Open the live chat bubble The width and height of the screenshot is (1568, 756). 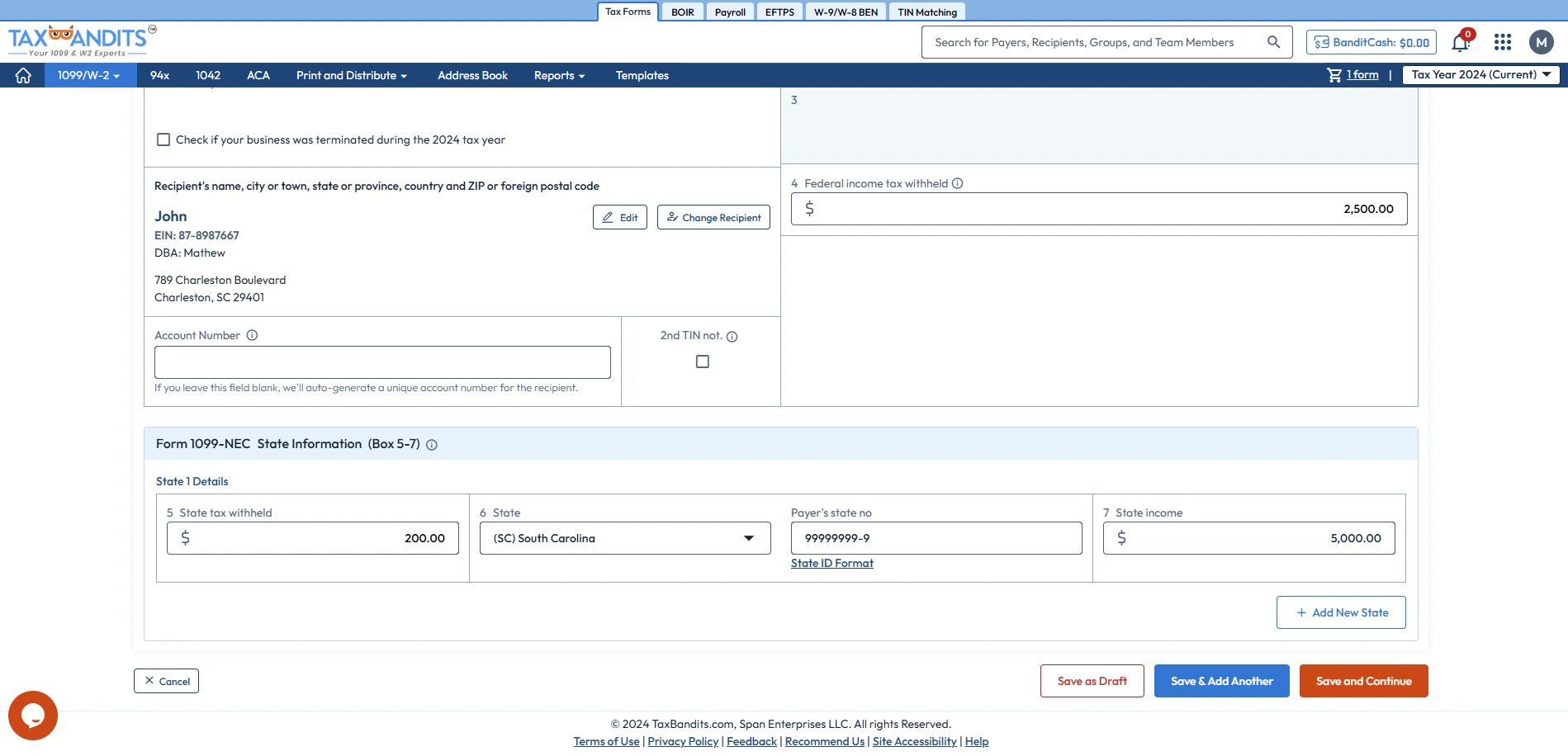[x=33, y=716]
